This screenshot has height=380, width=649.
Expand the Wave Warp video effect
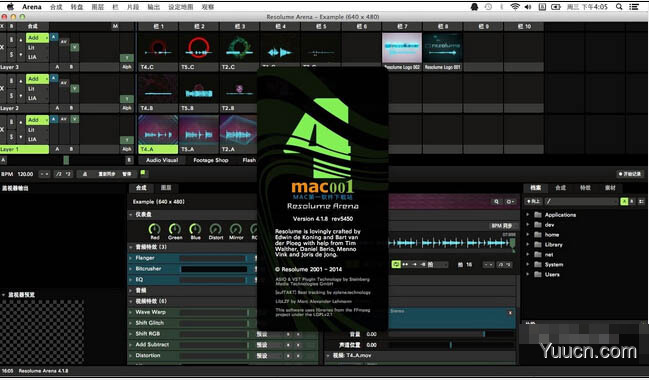tap(131, 312)
